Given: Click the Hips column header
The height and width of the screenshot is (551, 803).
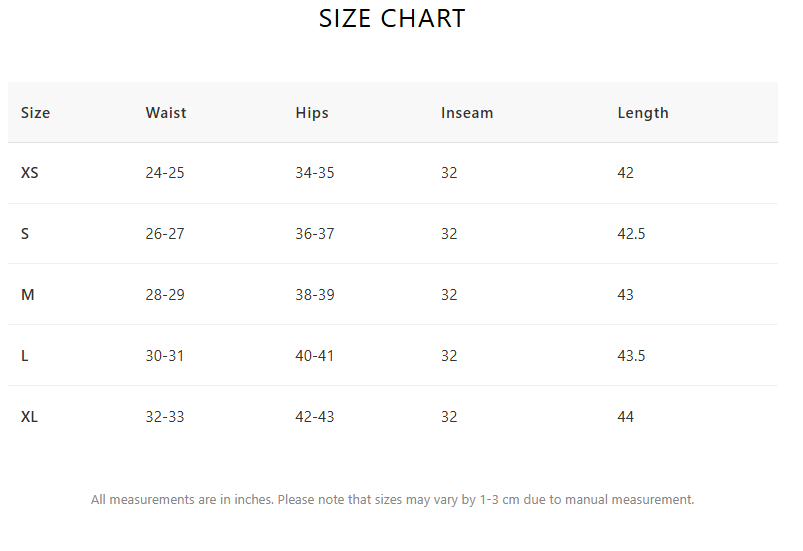Looking at the screenshot, I should point(312,113).
